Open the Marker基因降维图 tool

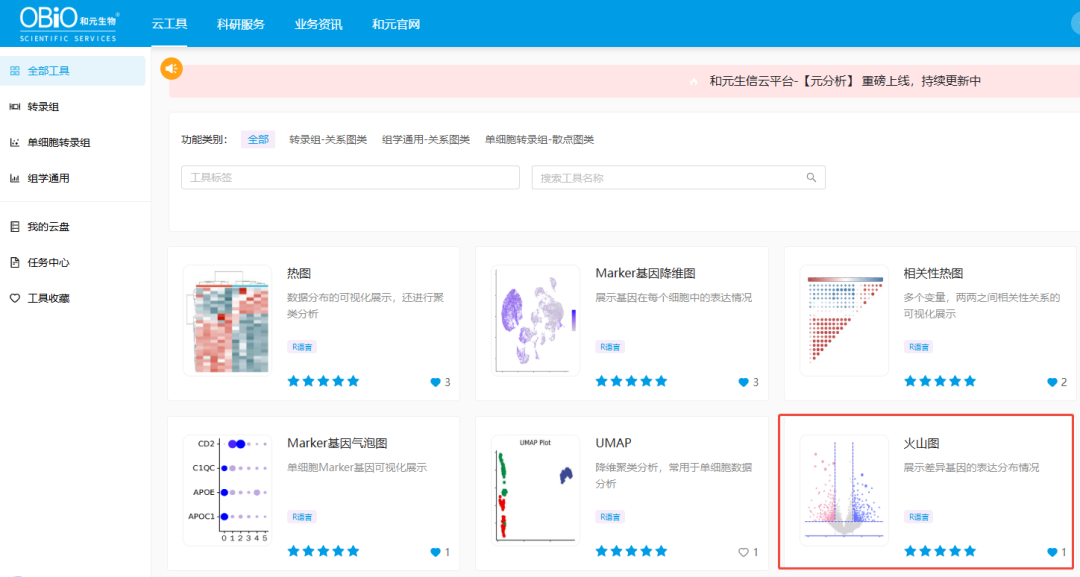646,273
